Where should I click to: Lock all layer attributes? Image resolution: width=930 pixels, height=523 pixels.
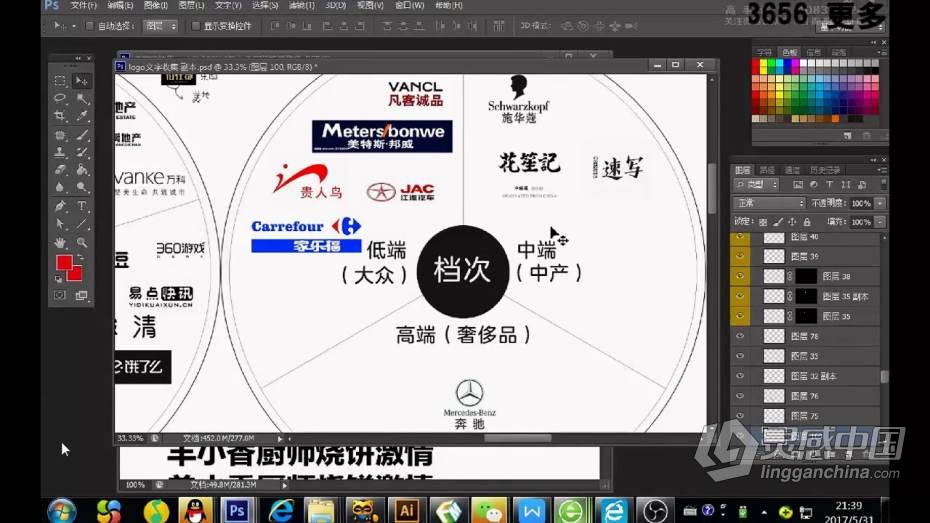point(807,222)
